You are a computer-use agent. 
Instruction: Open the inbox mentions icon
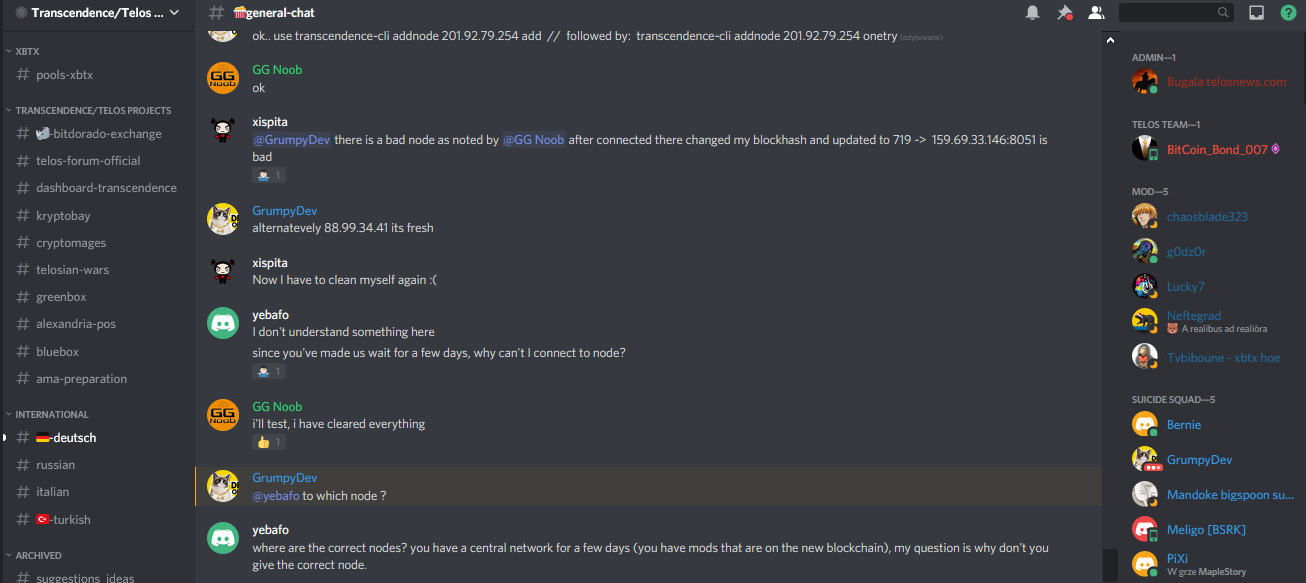pos(1257,13)
